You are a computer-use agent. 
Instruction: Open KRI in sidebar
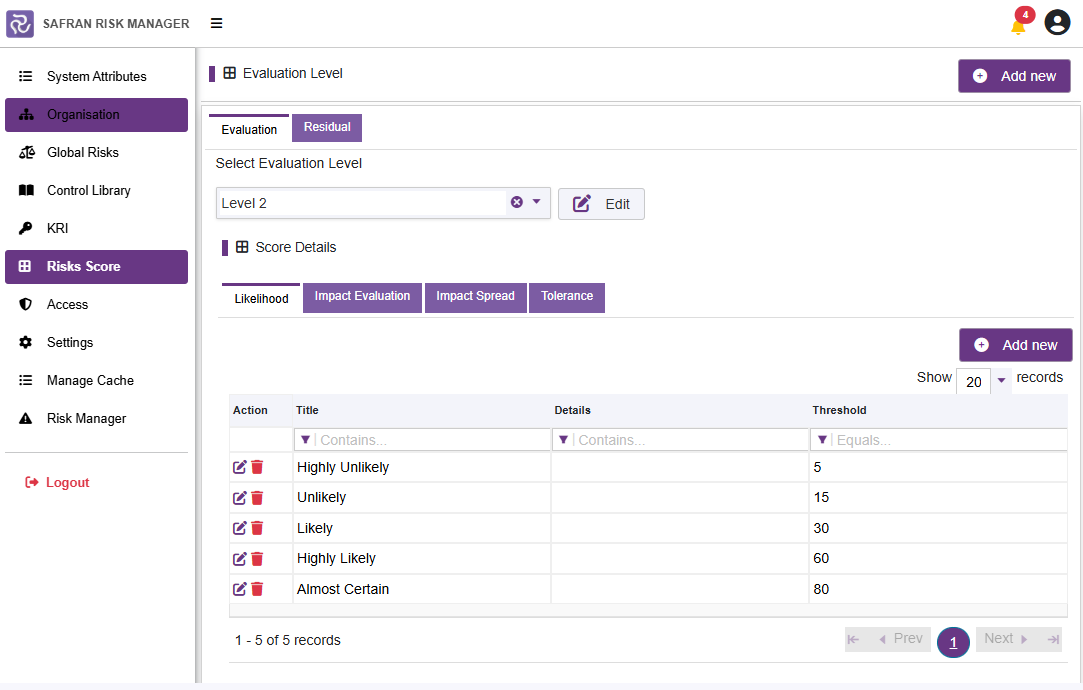(x=96, y=229)
